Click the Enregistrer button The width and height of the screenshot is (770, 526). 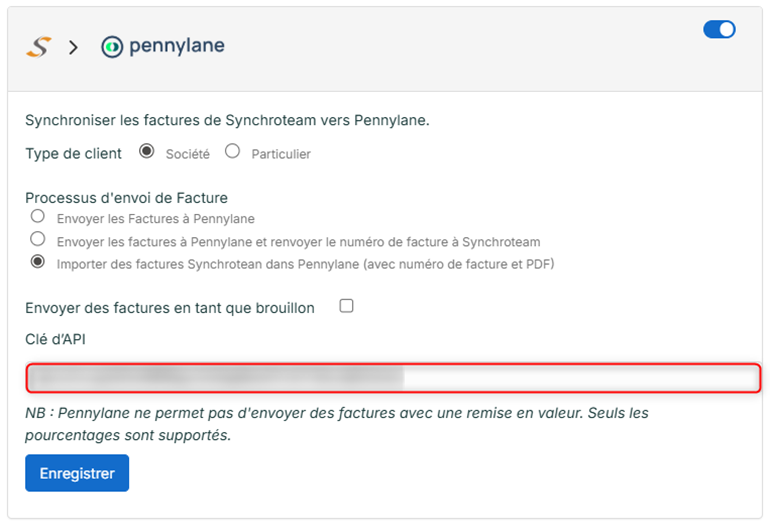[77, 473]
